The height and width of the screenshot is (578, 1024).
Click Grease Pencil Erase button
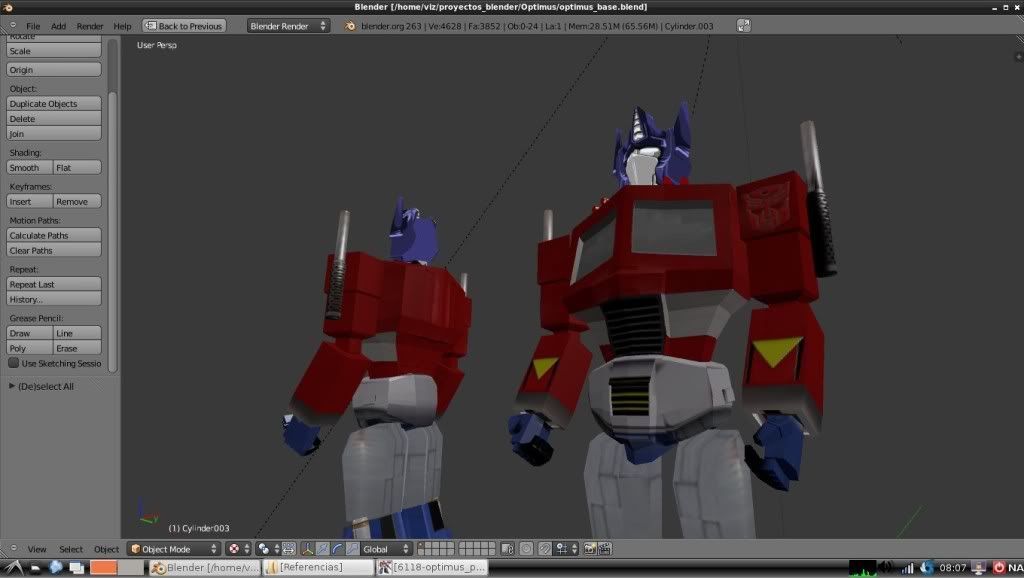click(x=77, y=348)
